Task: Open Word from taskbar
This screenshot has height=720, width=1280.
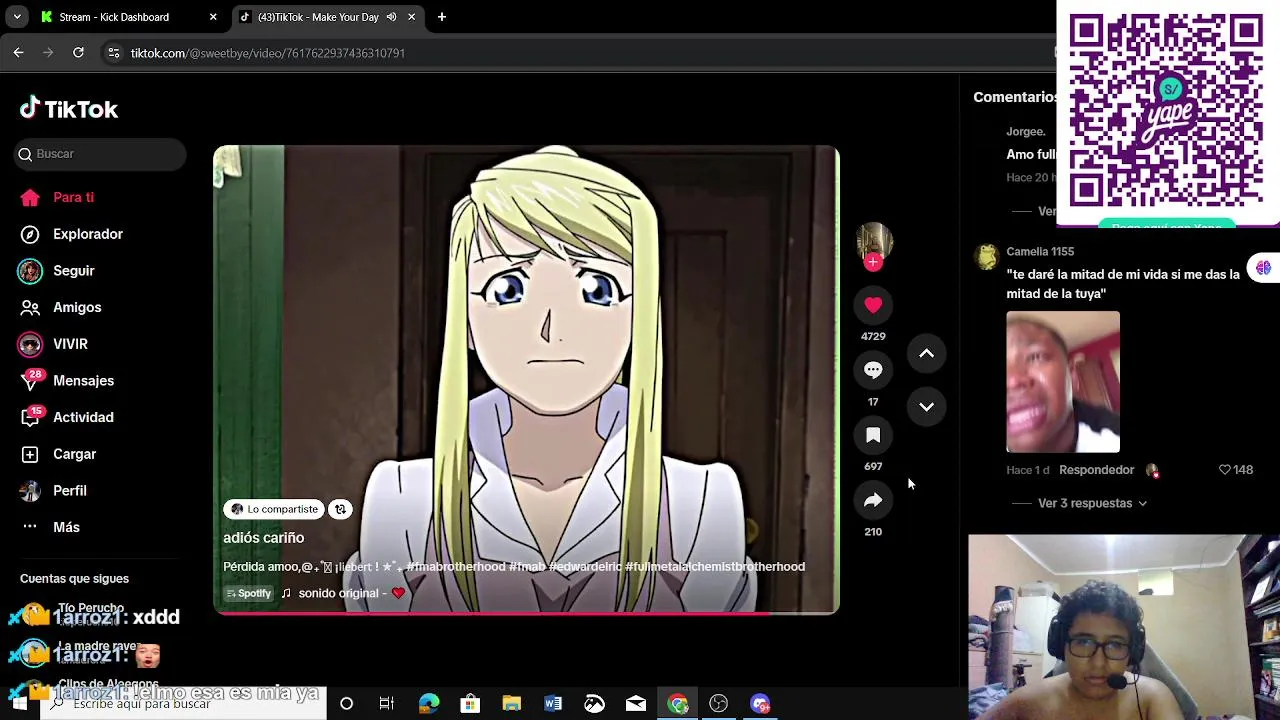Action: tap(553, 704)
